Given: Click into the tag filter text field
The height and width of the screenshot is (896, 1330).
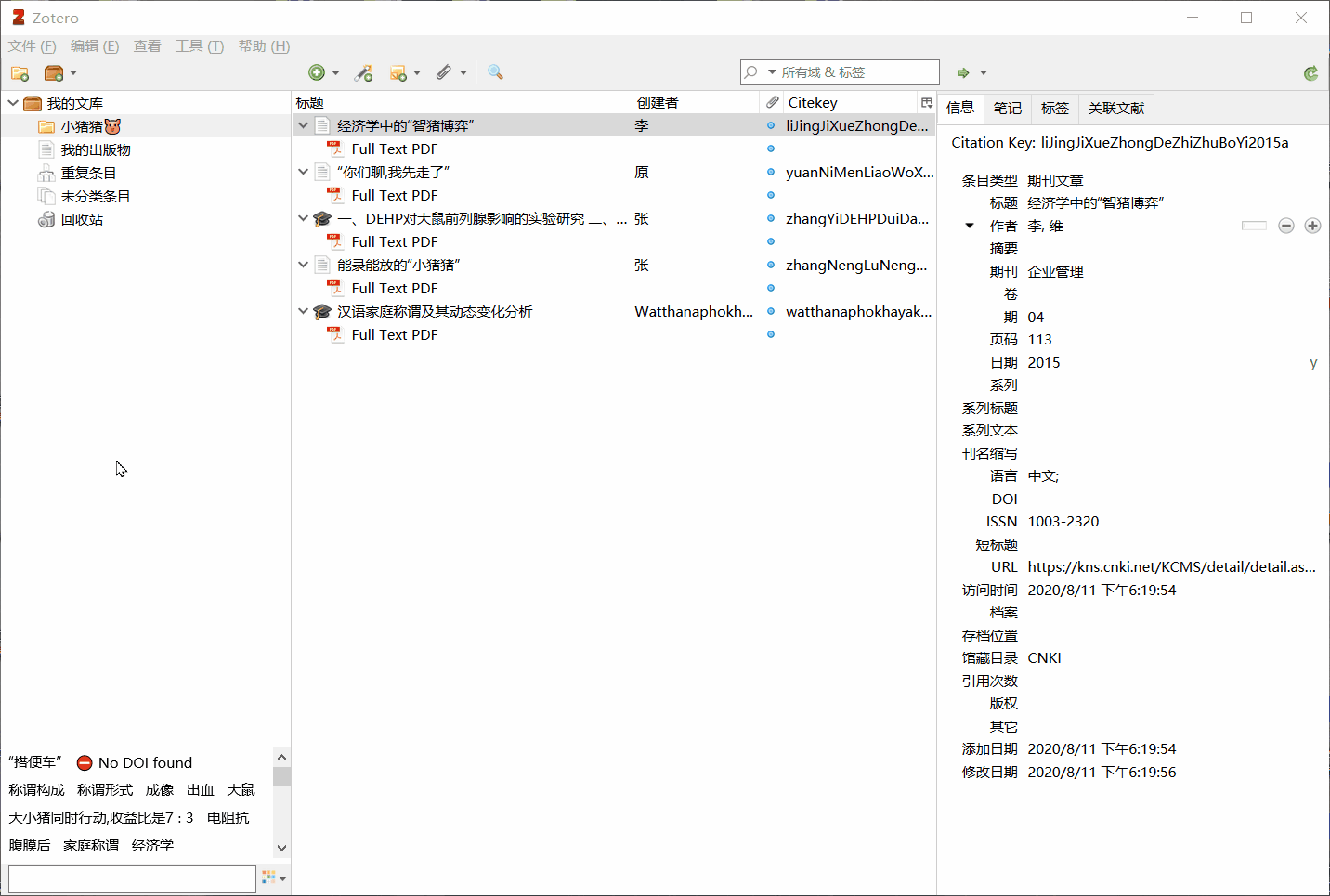Looking at the screenshot, I should (x=132, y=878).
